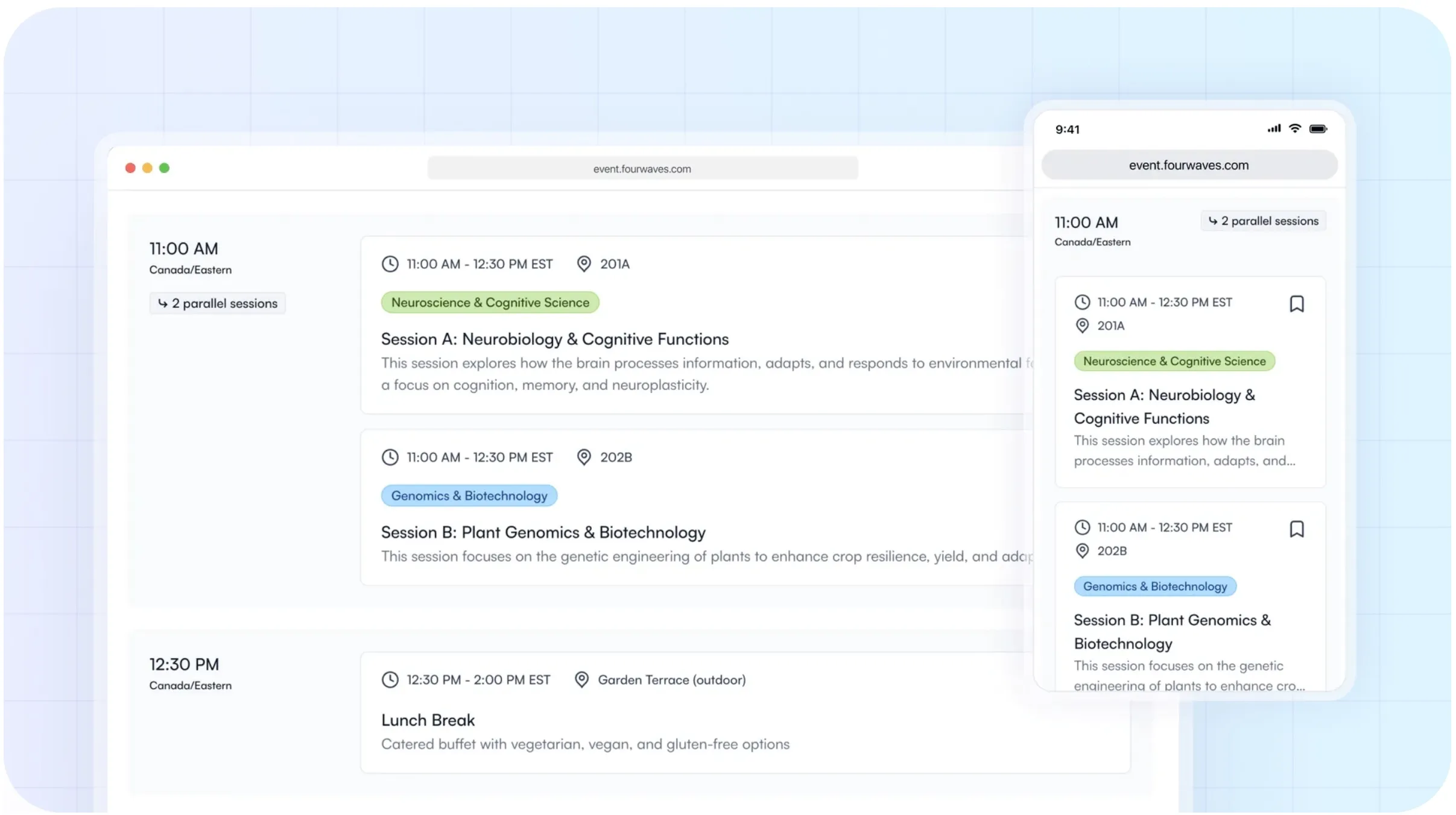The width and height of the screenshot is (1456, 815).
Task: Click the location pin icon next to 202B on desktop
Action: click(583, 457)
